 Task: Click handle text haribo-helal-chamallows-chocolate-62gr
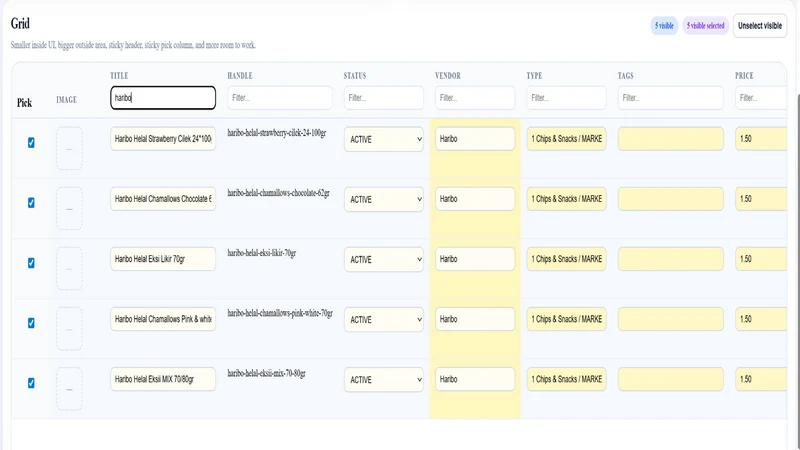pyautogui.click(x=279, y=193)
